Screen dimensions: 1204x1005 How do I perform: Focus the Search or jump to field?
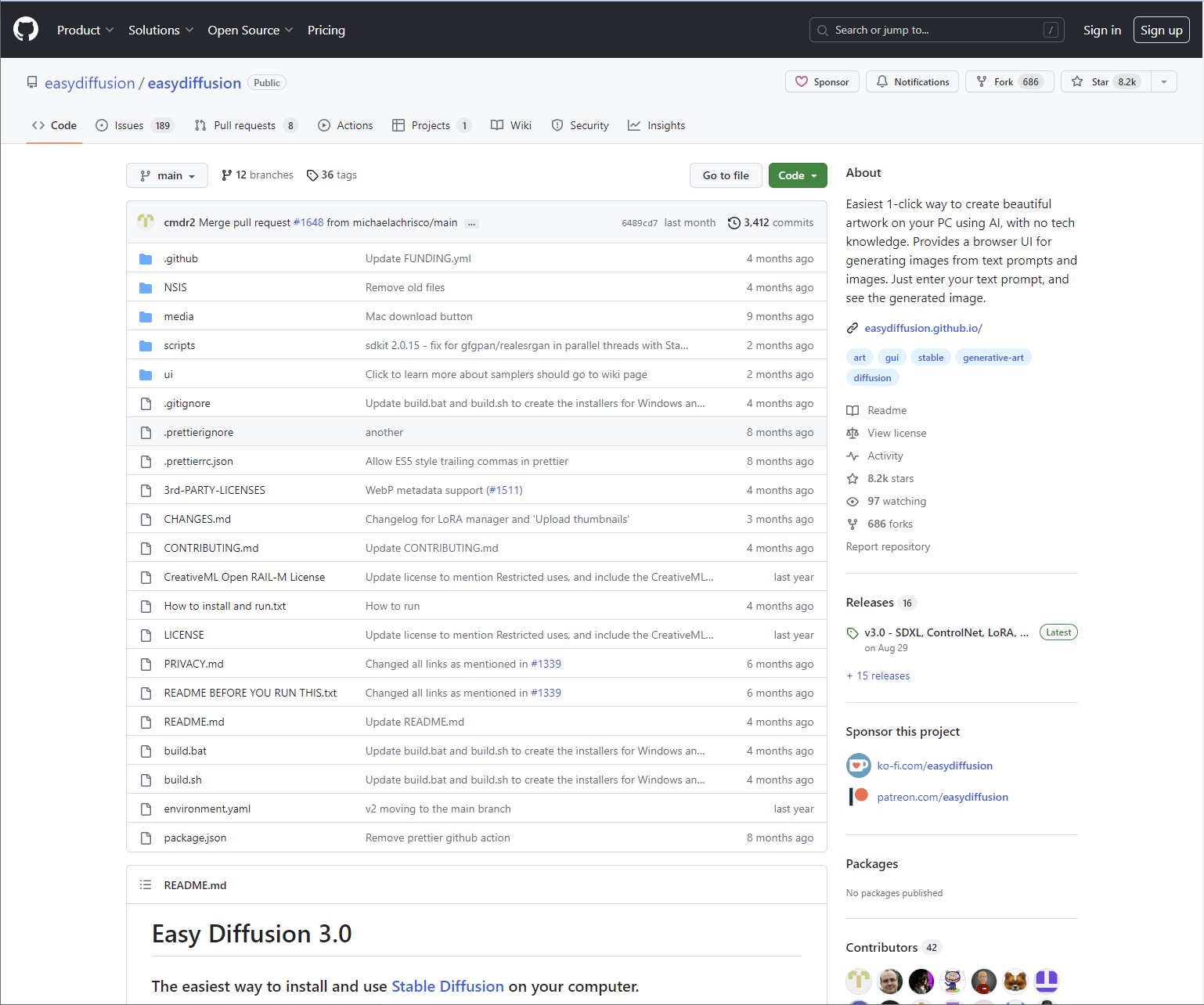coord(936,30)
